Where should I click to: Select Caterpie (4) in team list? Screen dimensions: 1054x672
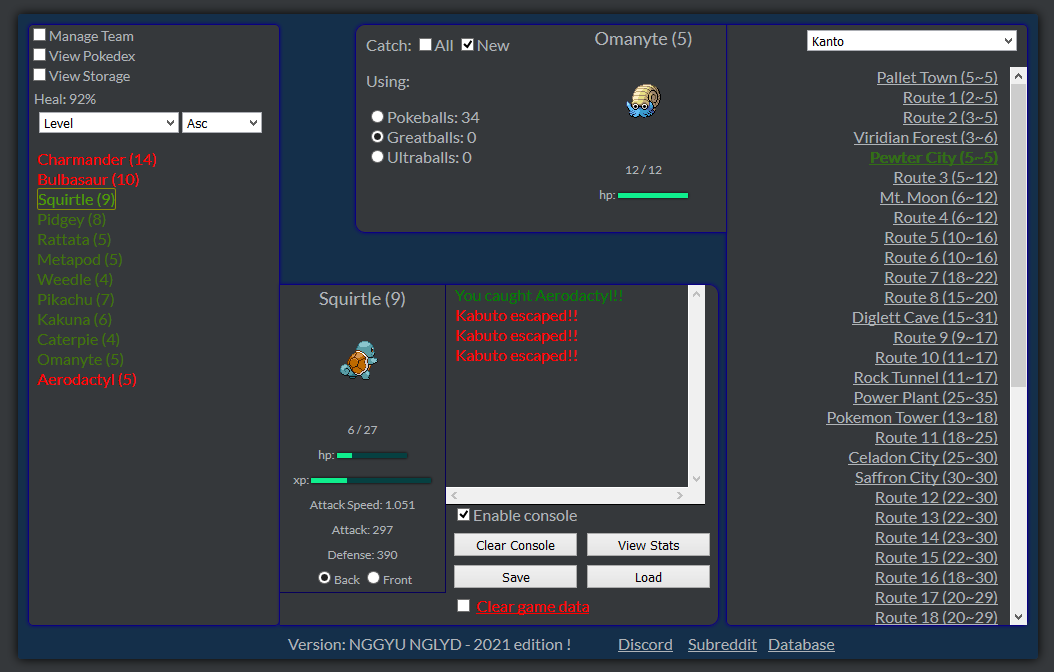(x=78, y=339)
